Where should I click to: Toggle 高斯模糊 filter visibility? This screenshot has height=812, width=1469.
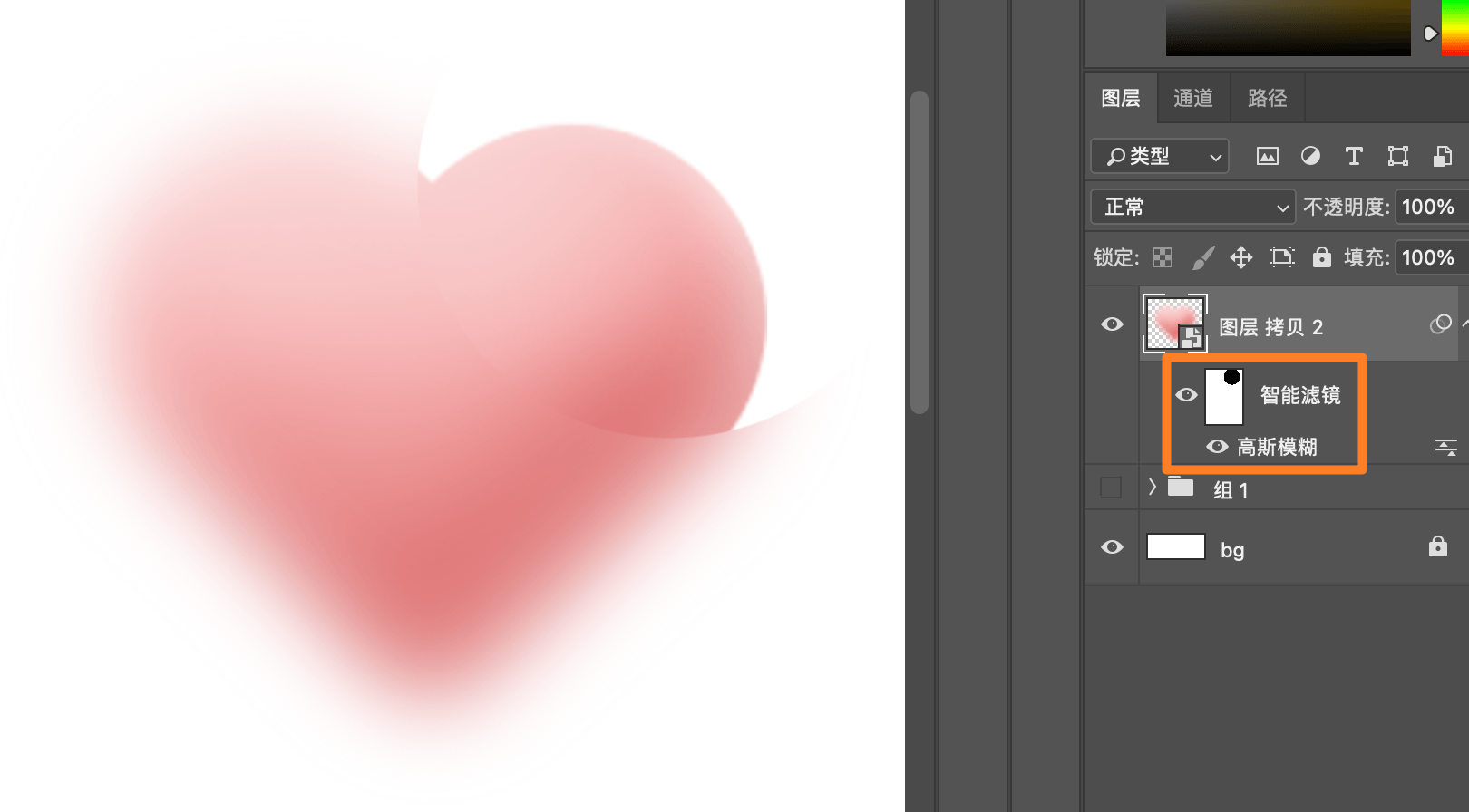click(1217, 447)
